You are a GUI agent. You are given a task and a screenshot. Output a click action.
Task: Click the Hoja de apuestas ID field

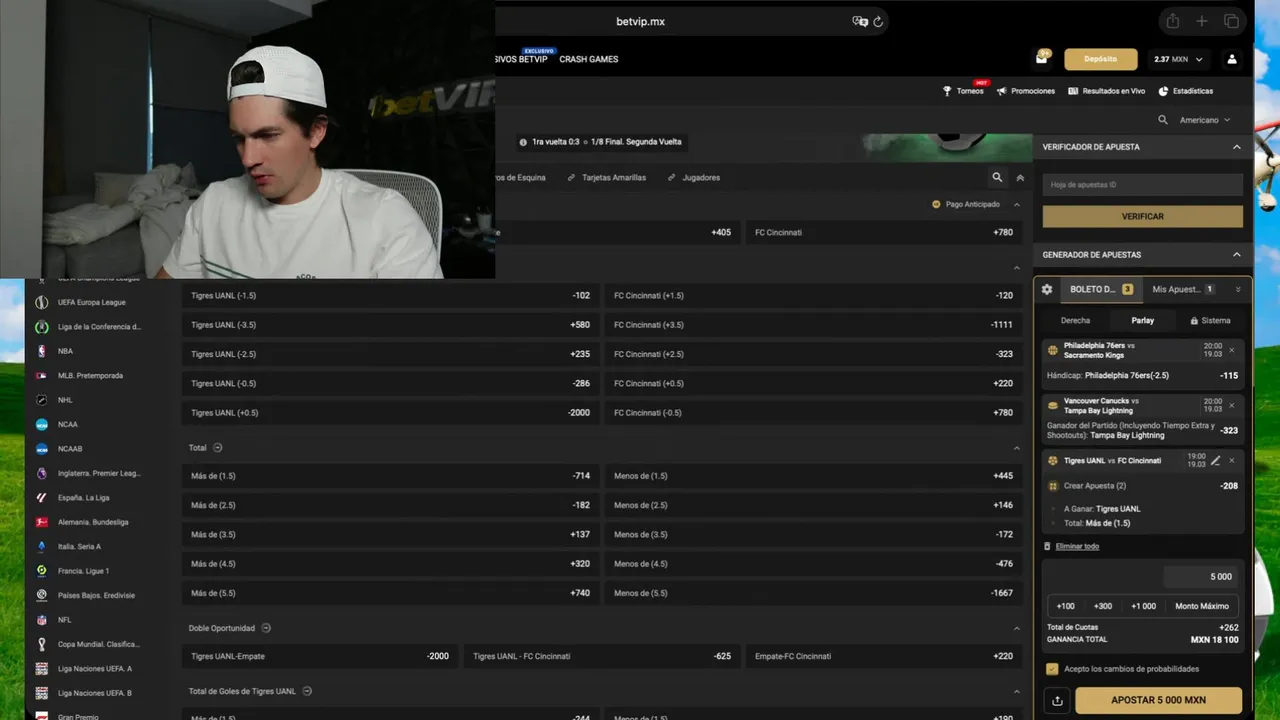[1143, 185]
